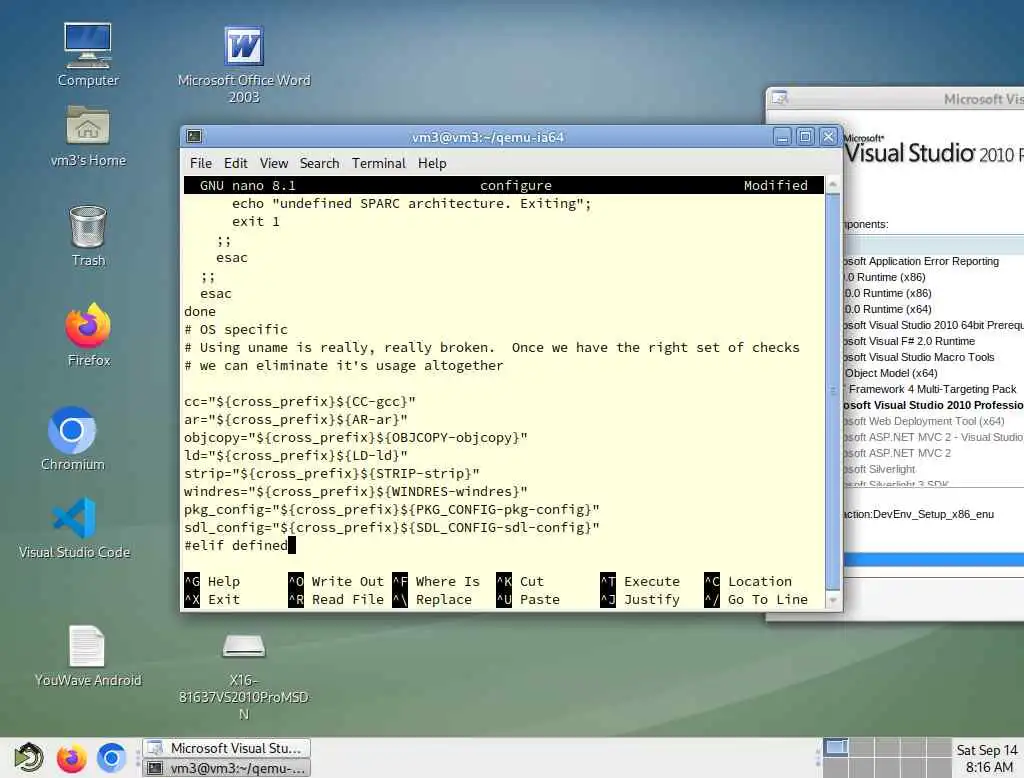The height and width of the screenshot is (778, 1024).
Task: Select 'Visual F# 2.0 Runtime' setup item
Action: coord(909,341)
